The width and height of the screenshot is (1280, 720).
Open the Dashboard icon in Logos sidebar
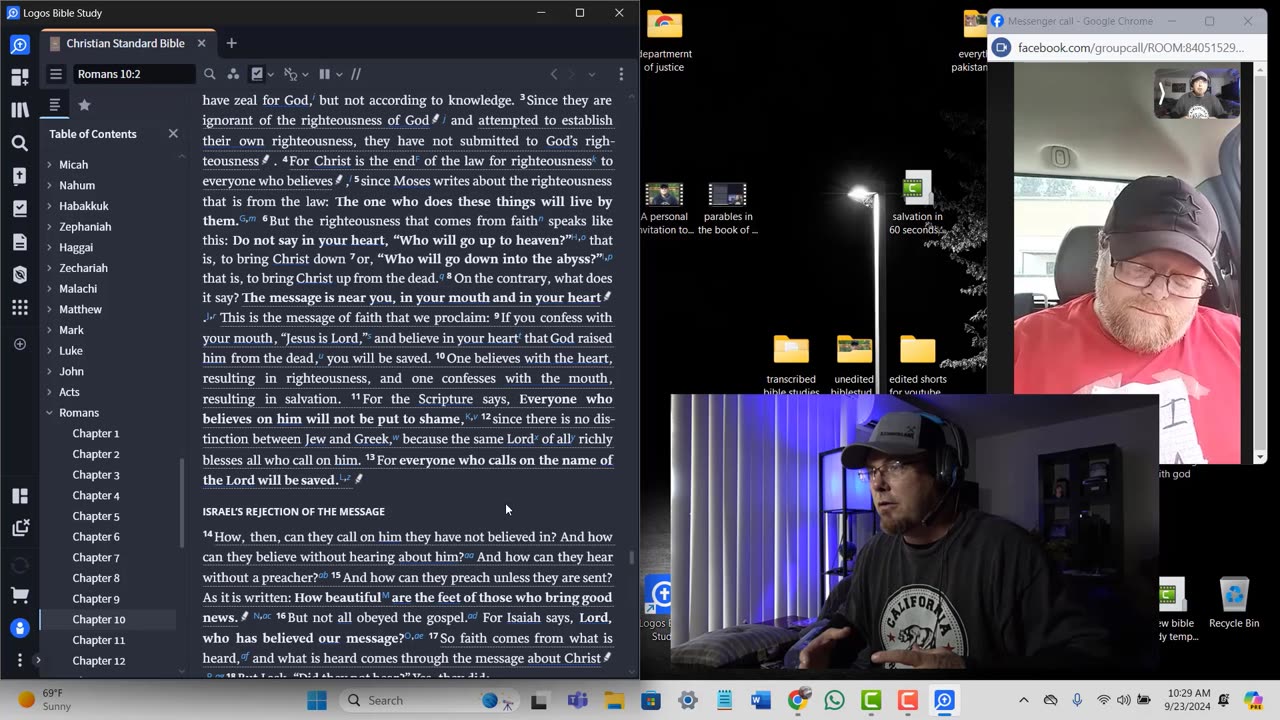click(x=19, y=77)
